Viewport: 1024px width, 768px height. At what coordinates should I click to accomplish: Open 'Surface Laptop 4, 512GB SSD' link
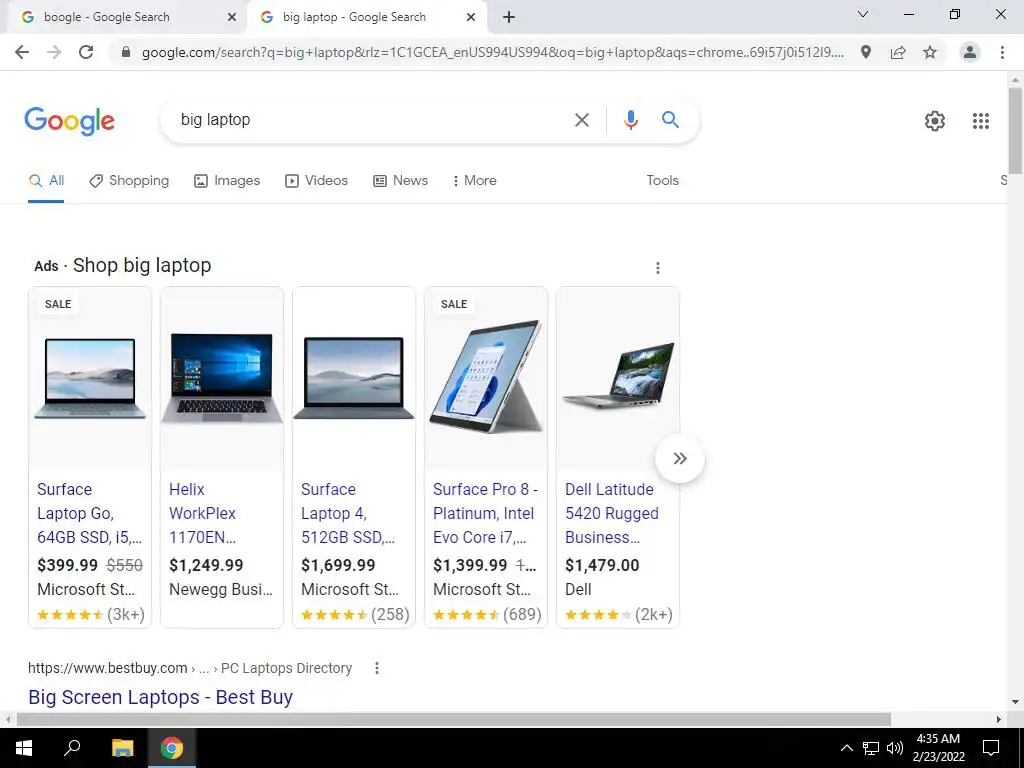(x=348, y=513)
